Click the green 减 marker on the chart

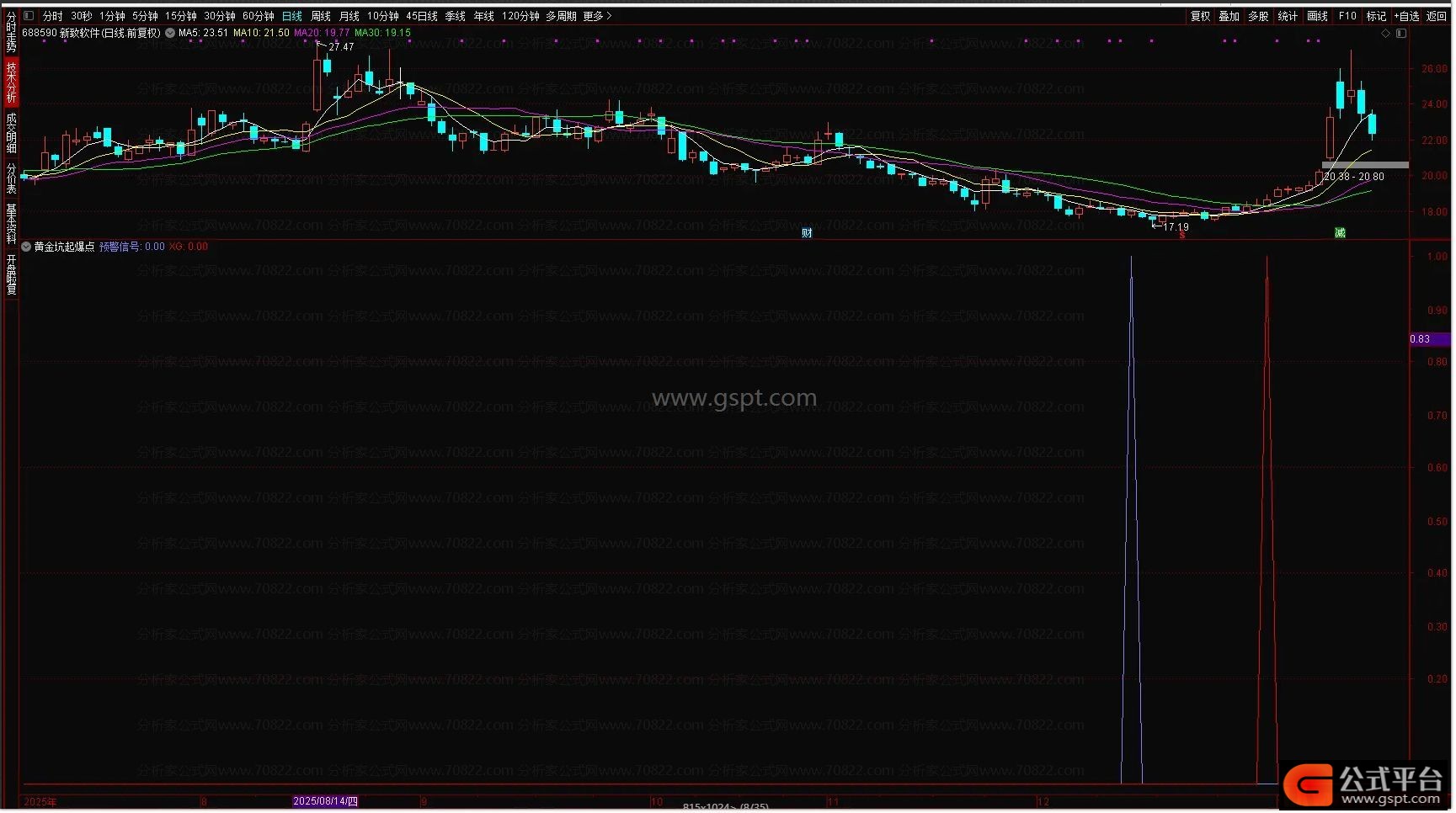click(x=1340, y=233)
